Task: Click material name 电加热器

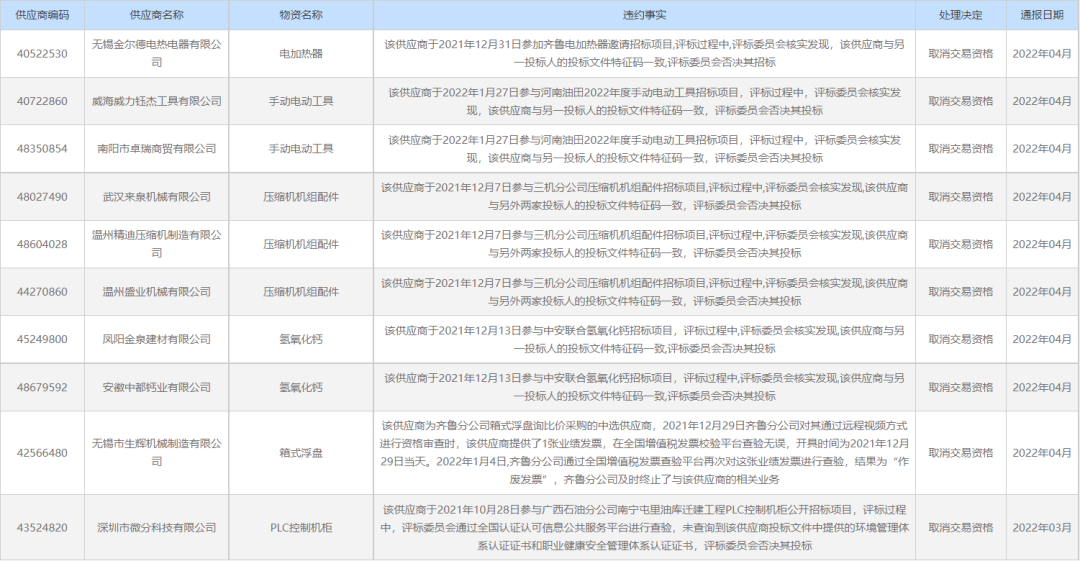Action: pyautogui.click(x=301, y=54)
